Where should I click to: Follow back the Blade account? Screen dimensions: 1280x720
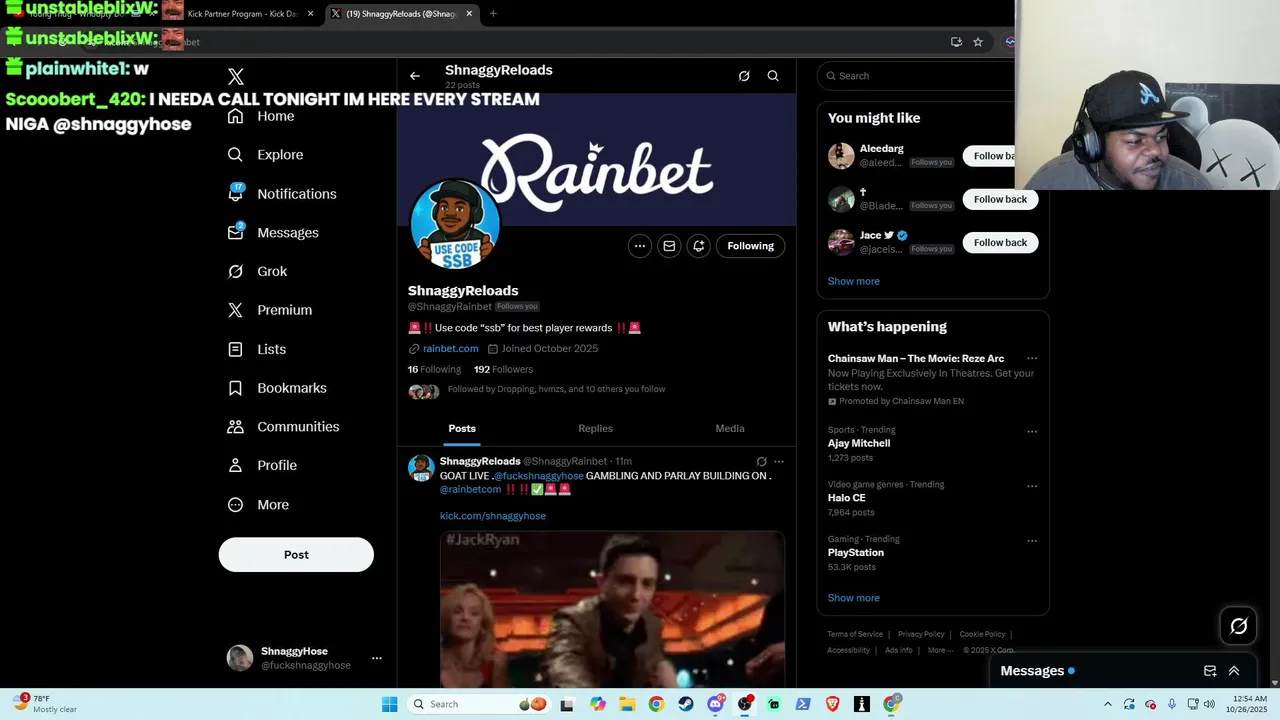[1000, 199]
